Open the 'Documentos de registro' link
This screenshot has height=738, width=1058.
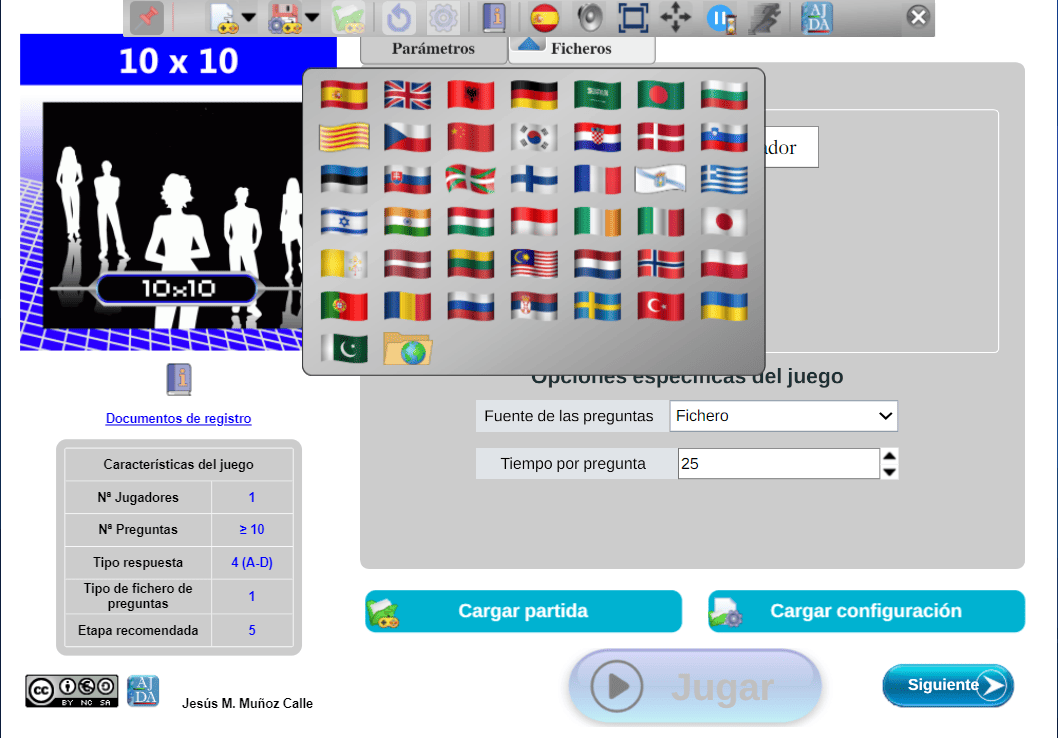tap(178, 419)
